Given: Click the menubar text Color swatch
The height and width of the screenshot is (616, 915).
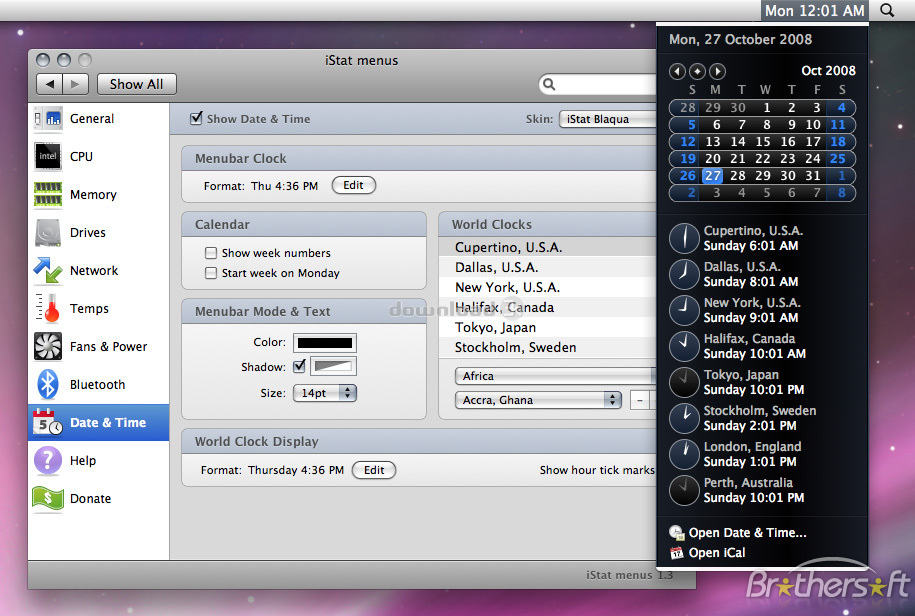Looking at the screenshot, I should 325,342.
